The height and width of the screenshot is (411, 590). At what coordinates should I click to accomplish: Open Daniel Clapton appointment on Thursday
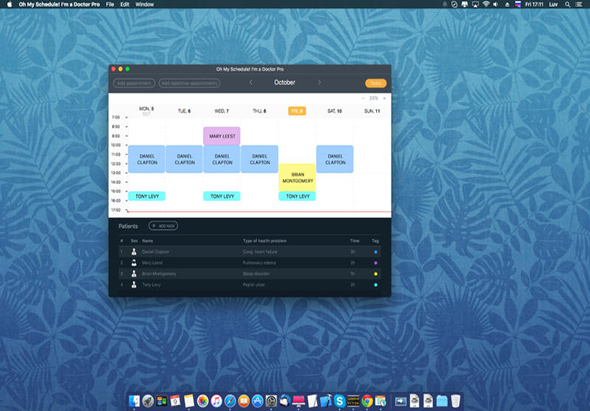point(260,159)
